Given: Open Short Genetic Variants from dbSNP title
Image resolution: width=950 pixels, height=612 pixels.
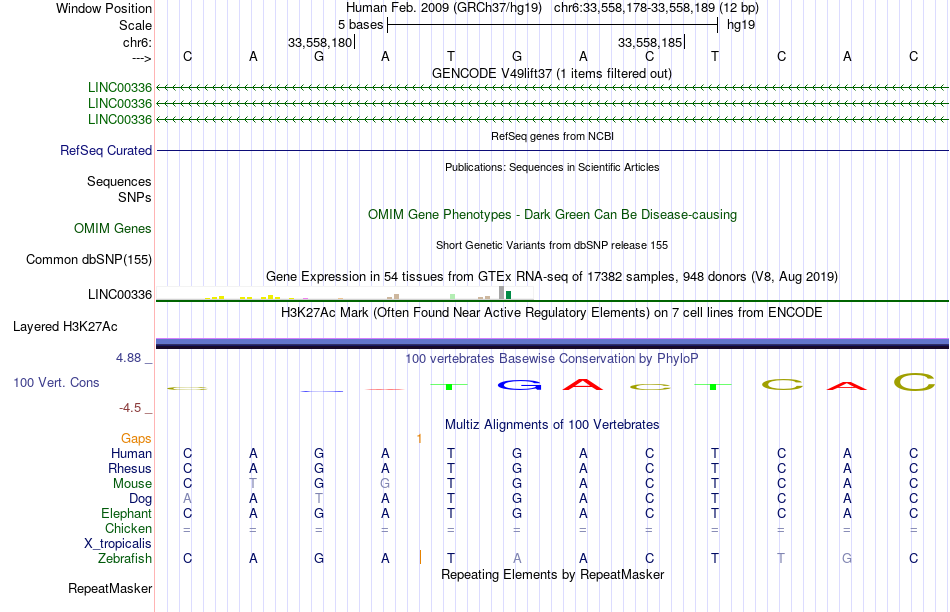Looking at the screenshot, I should click(x=552, y=245).
